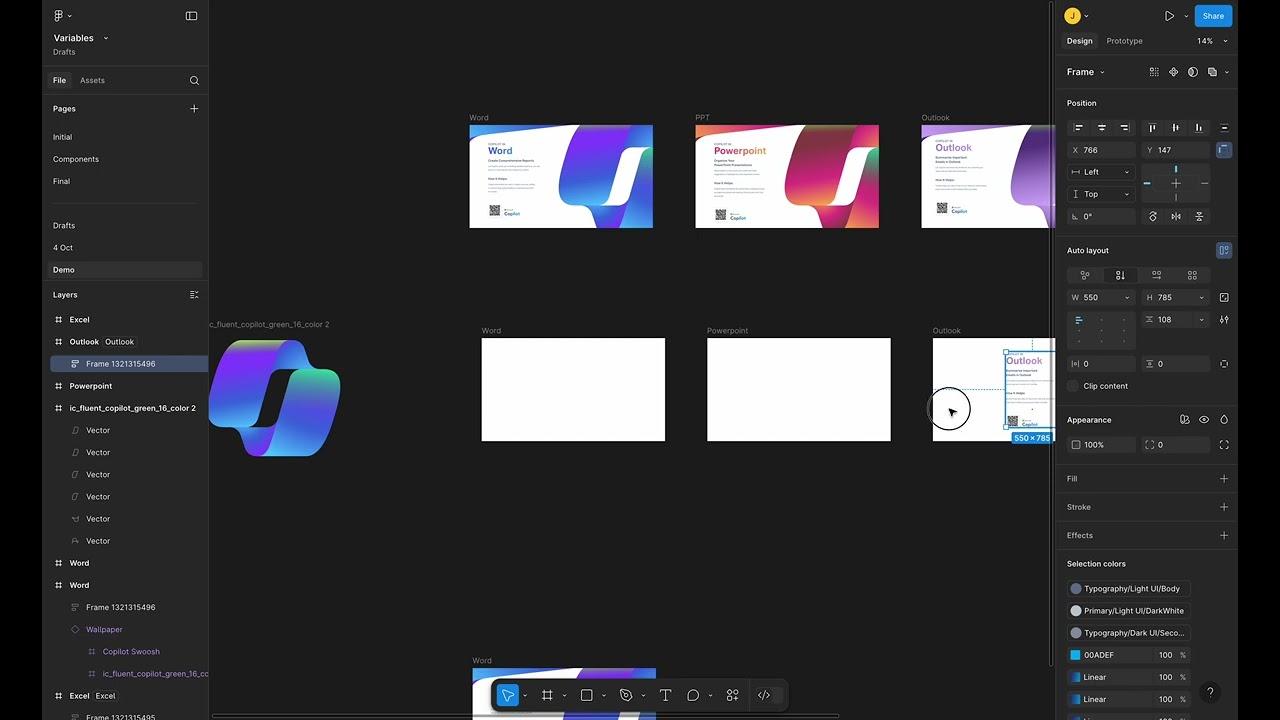This screenshot has width=1280, height=720.
Task: Click the use as mask icon
Action: tap(1193, 72)
